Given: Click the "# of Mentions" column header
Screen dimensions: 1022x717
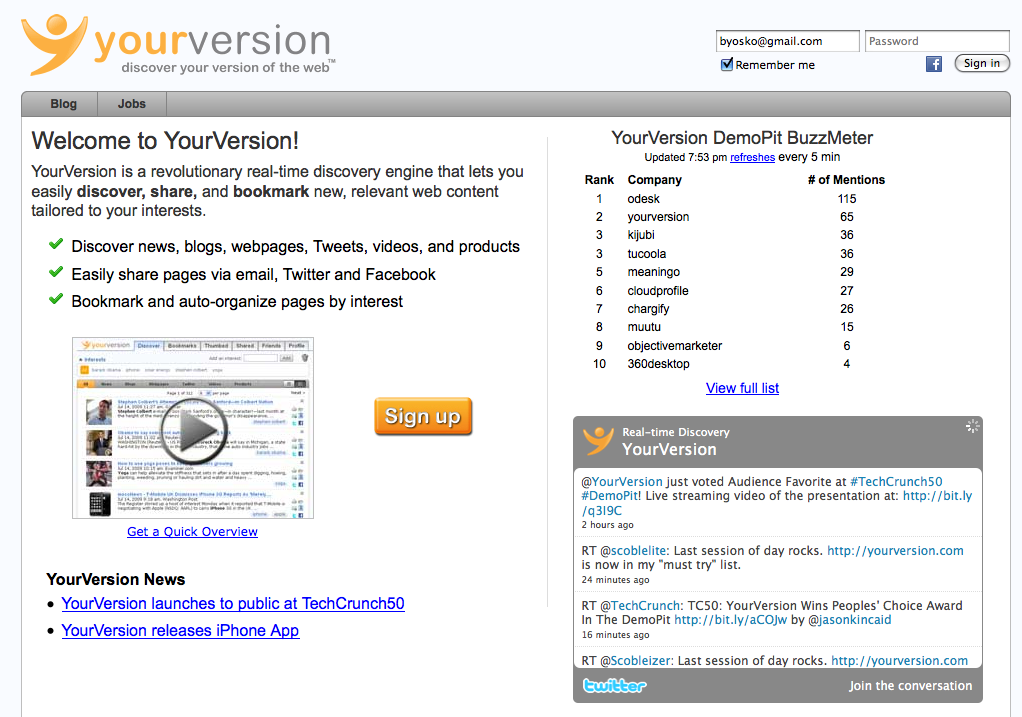Looking at the screenshot, I should click(846, 180).
